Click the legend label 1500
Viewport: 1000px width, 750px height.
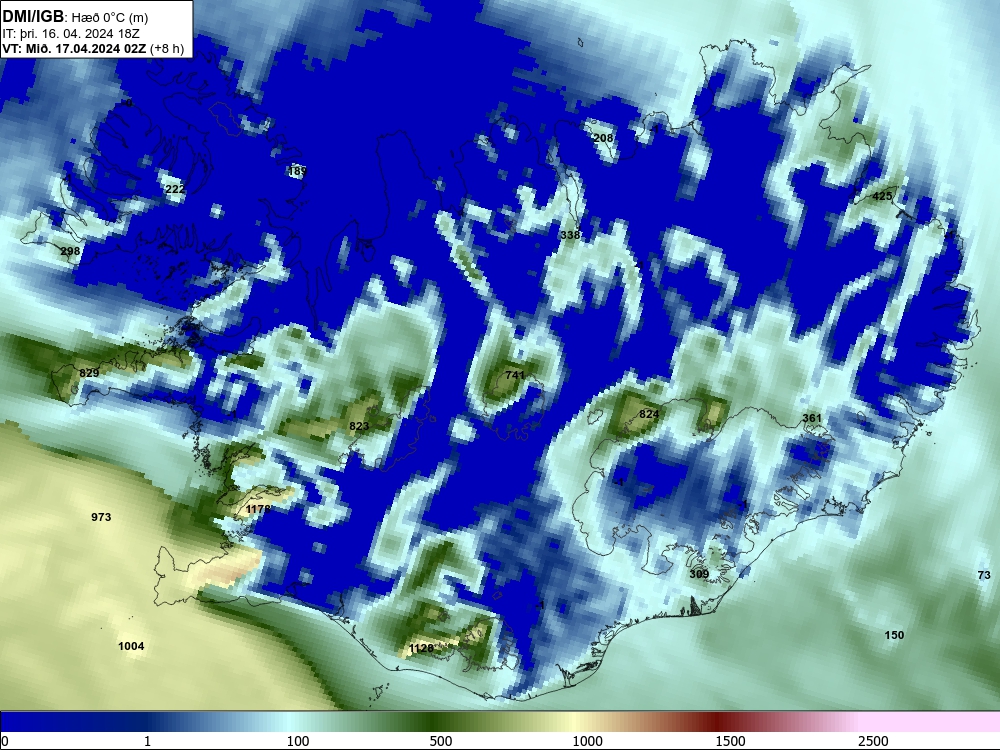730,741
